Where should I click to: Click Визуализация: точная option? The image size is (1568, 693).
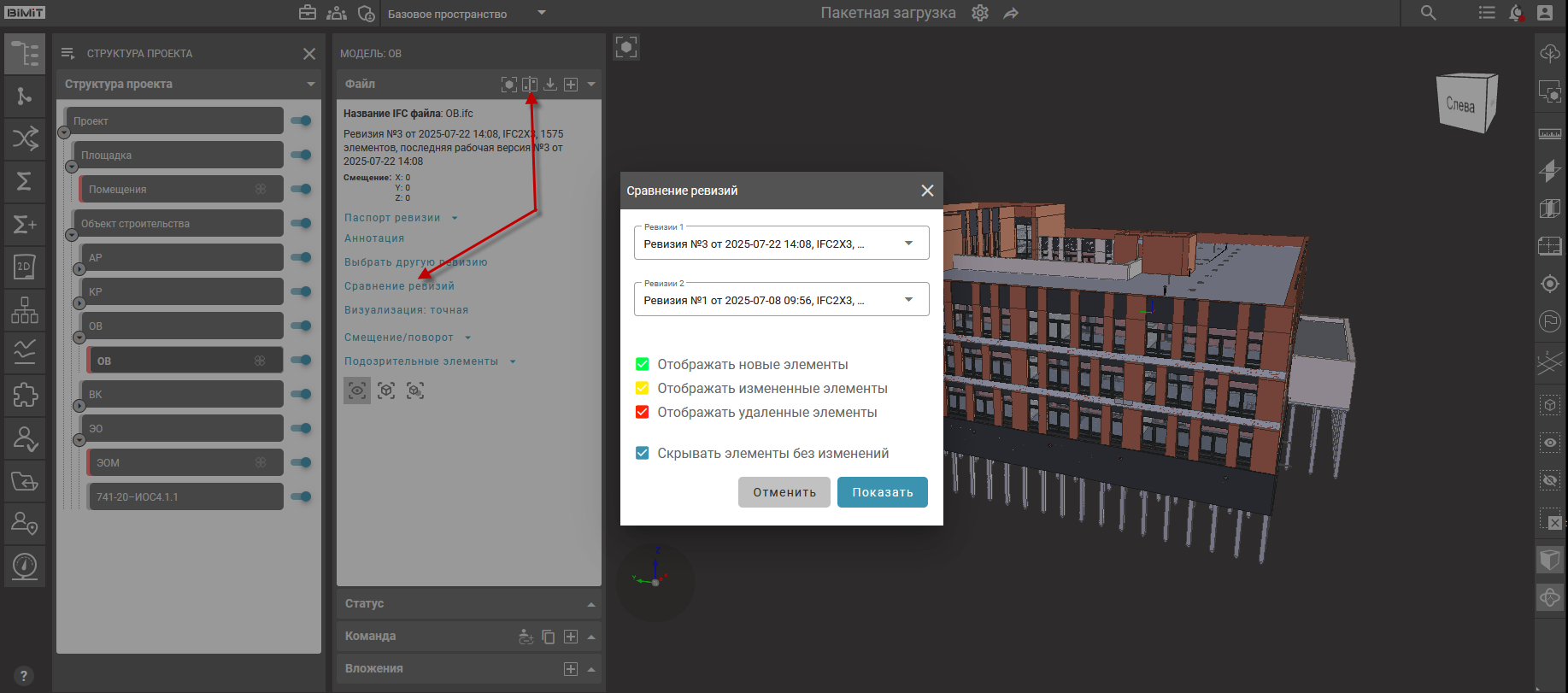pyautogui.click(x=406, y=310)
